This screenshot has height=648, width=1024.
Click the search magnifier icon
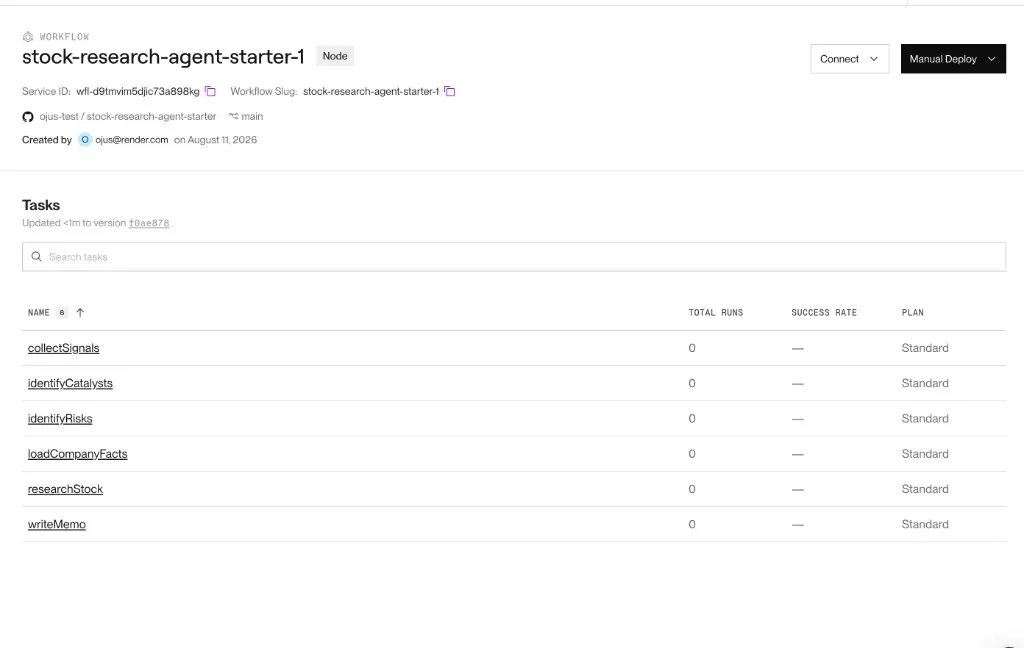click(x=37, y=257)
